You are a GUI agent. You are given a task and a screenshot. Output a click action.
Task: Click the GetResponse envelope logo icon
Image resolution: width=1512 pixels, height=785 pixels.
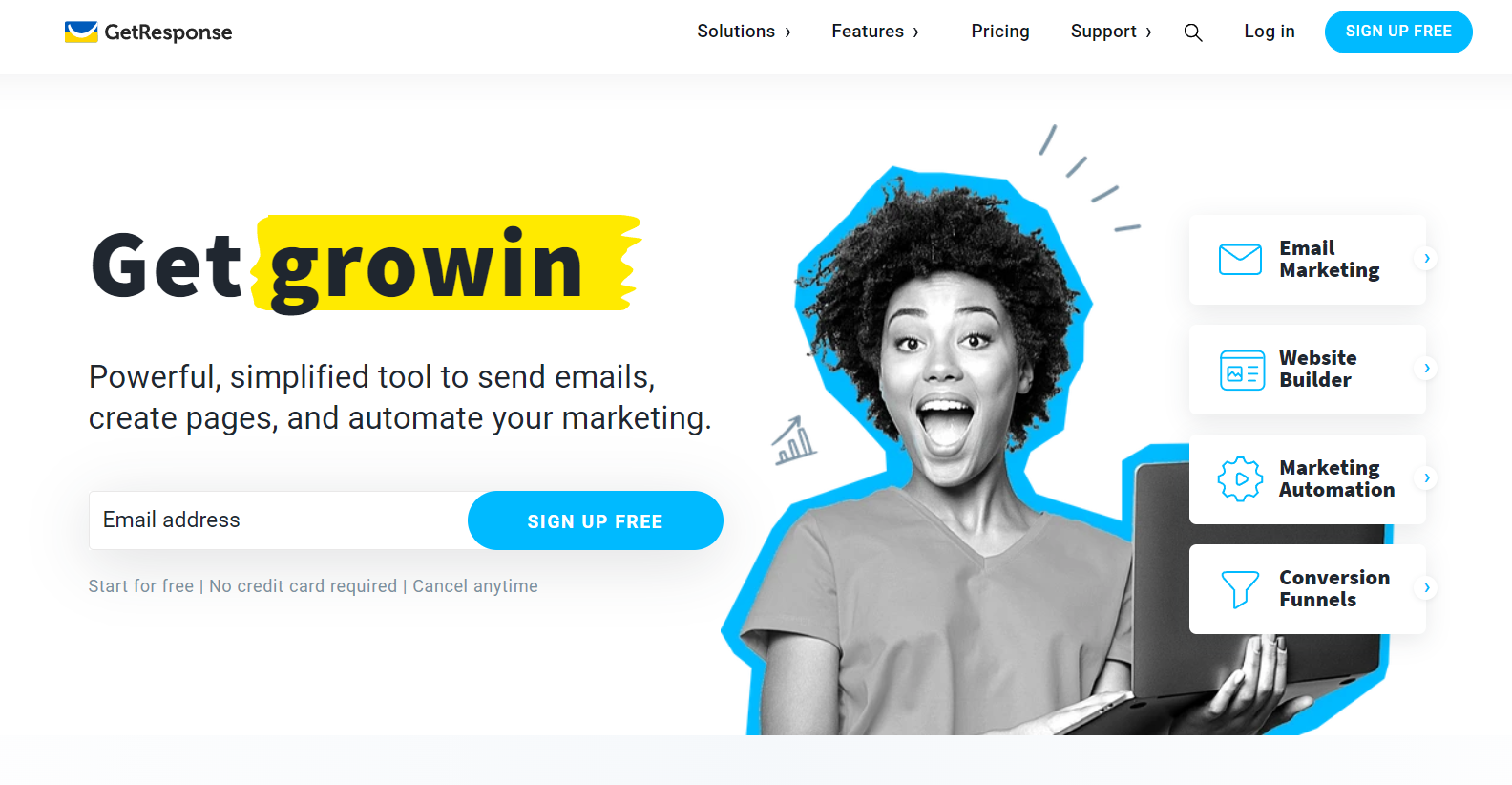pyautogui.click(x=81, y=32)
